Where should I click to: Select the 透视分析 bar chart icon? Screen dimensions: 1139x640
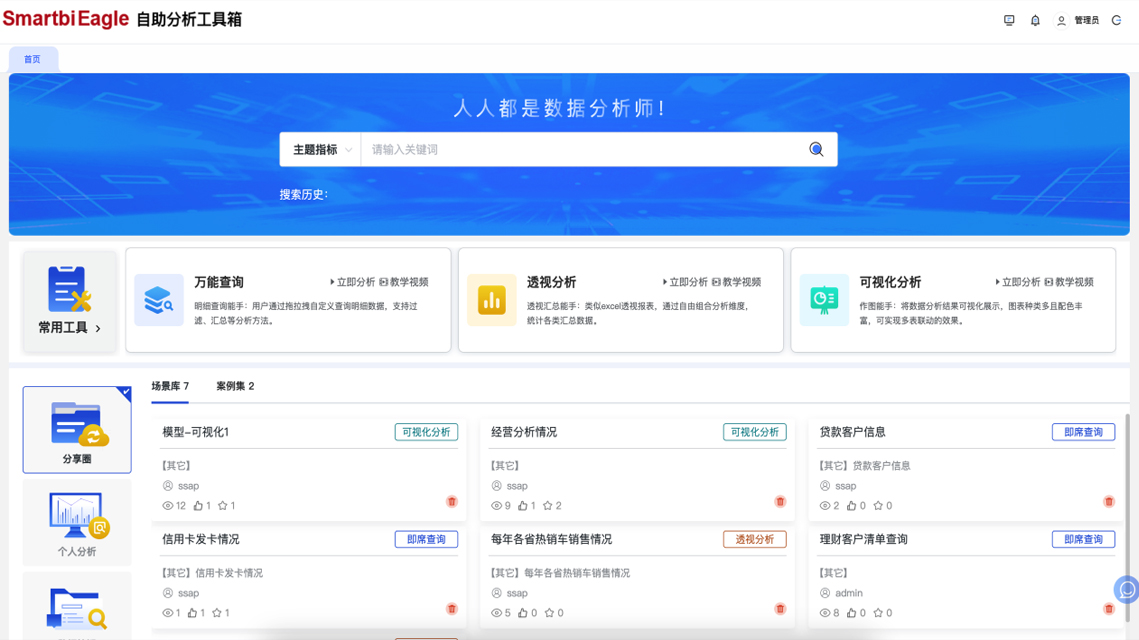click(x=492, y=298)
